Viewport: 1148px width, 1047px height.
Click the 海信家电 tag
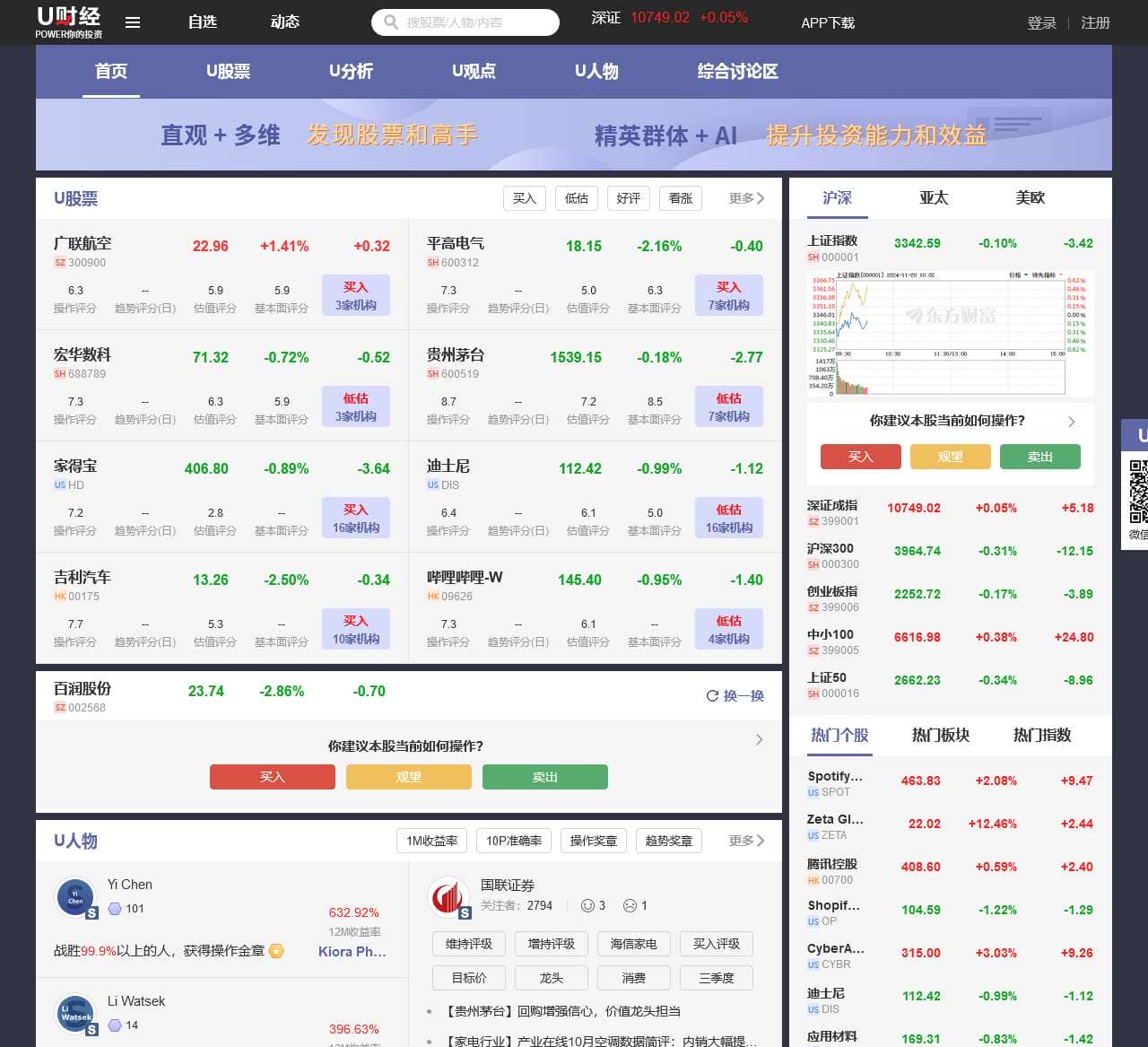pos(634,944)
